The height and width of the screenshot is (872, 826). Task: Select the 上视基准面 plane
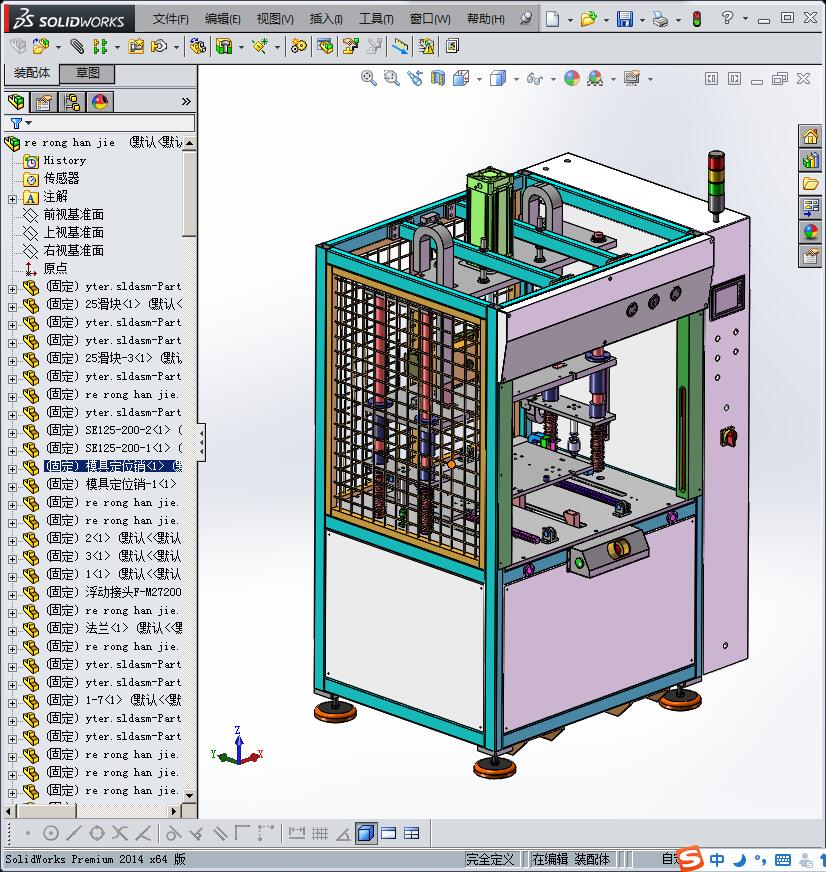tap(73, 232)
